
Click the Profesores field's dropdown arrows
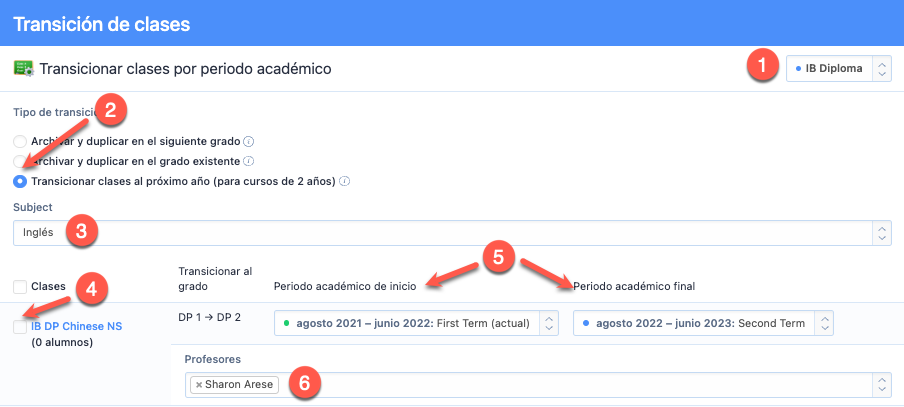pos(881,384)
